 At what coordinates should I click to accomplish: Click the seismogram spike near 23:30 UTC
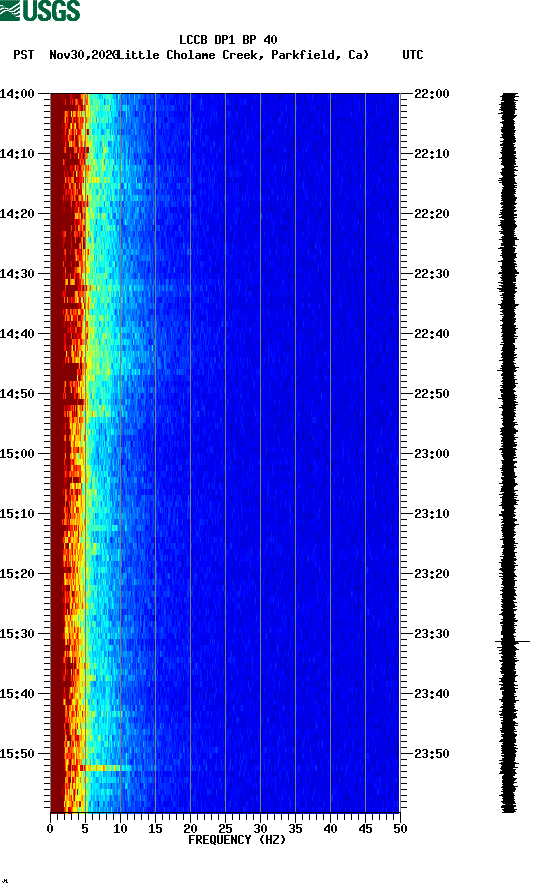click(512, 642)
